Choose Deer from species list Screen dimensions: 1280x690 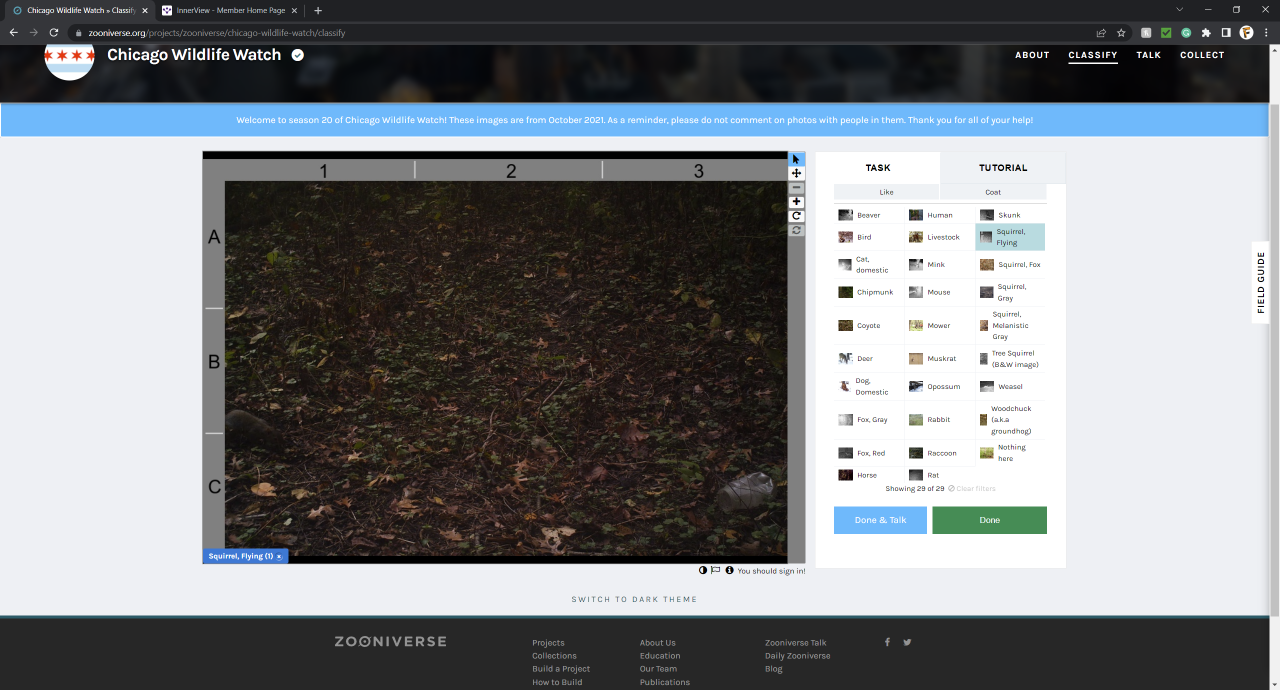point(868,358)
